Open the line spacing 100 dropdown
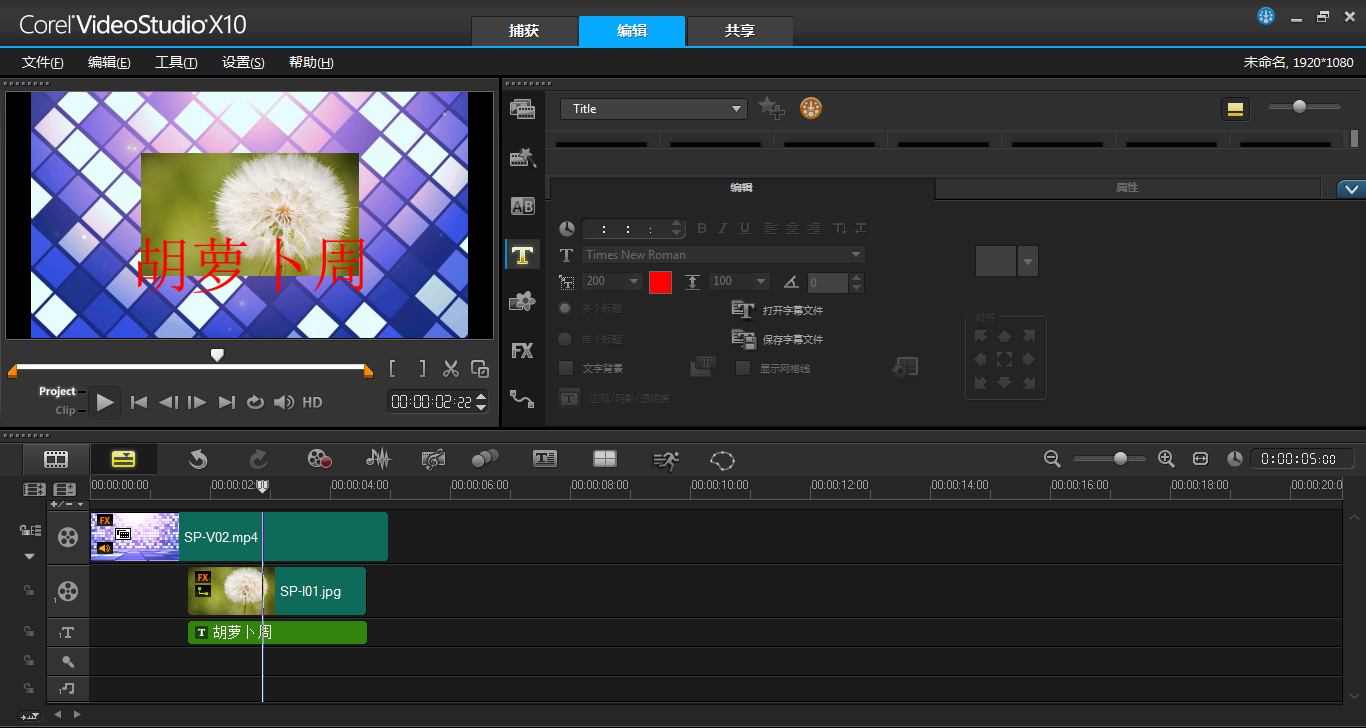This screenshot has width=1366, height=728. (x=740, y=282)
